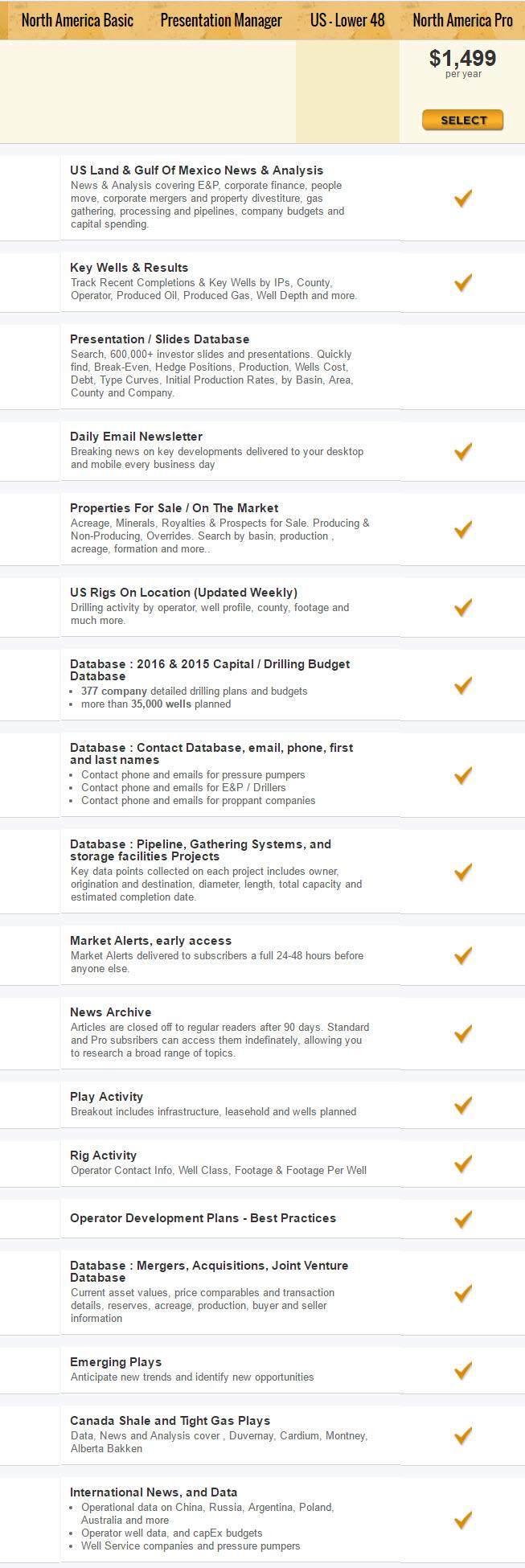This screenshot has width=525, height=1568.
Task: Click the SELECT button for North America Pro
Action: click(463, 120)
